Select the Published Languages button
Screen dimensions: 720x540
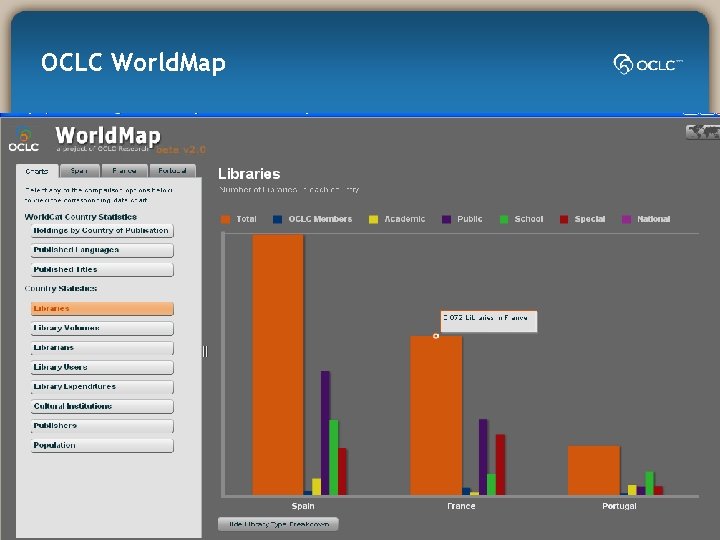tap(102, 250)
